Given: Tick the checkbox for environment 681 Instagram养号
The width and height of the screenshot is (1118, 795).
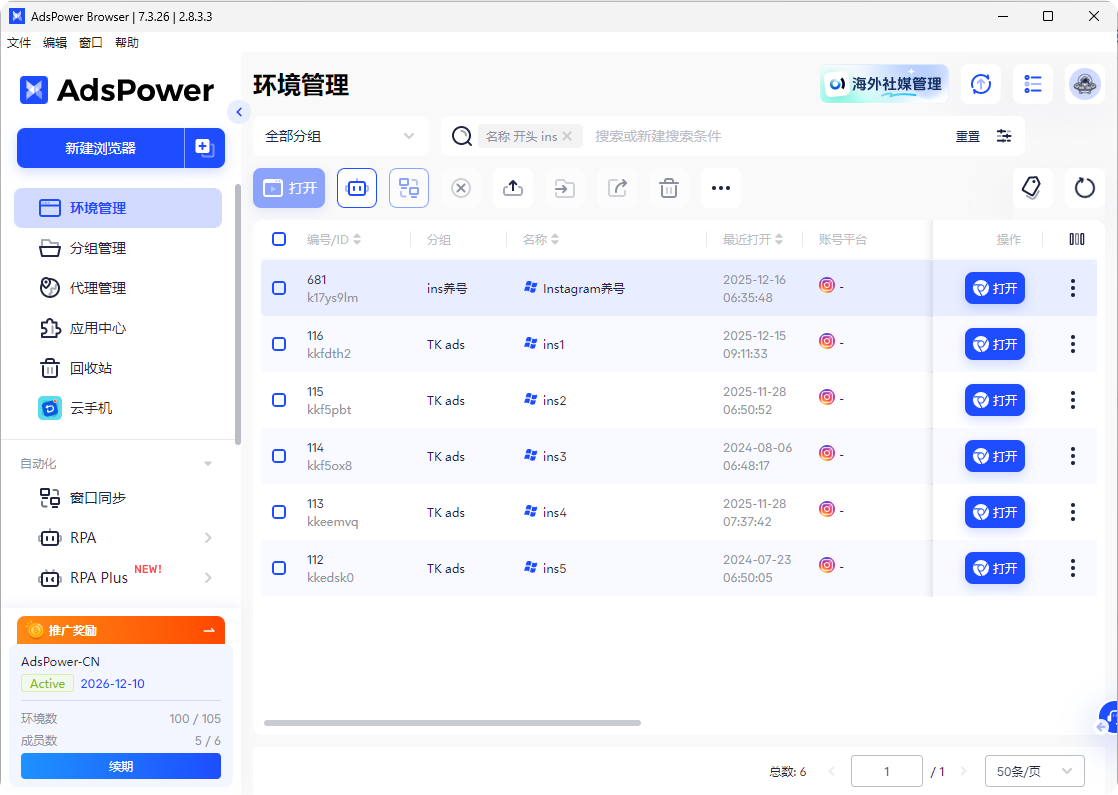Looking at the screenshot, I should (x=278, y=288).
